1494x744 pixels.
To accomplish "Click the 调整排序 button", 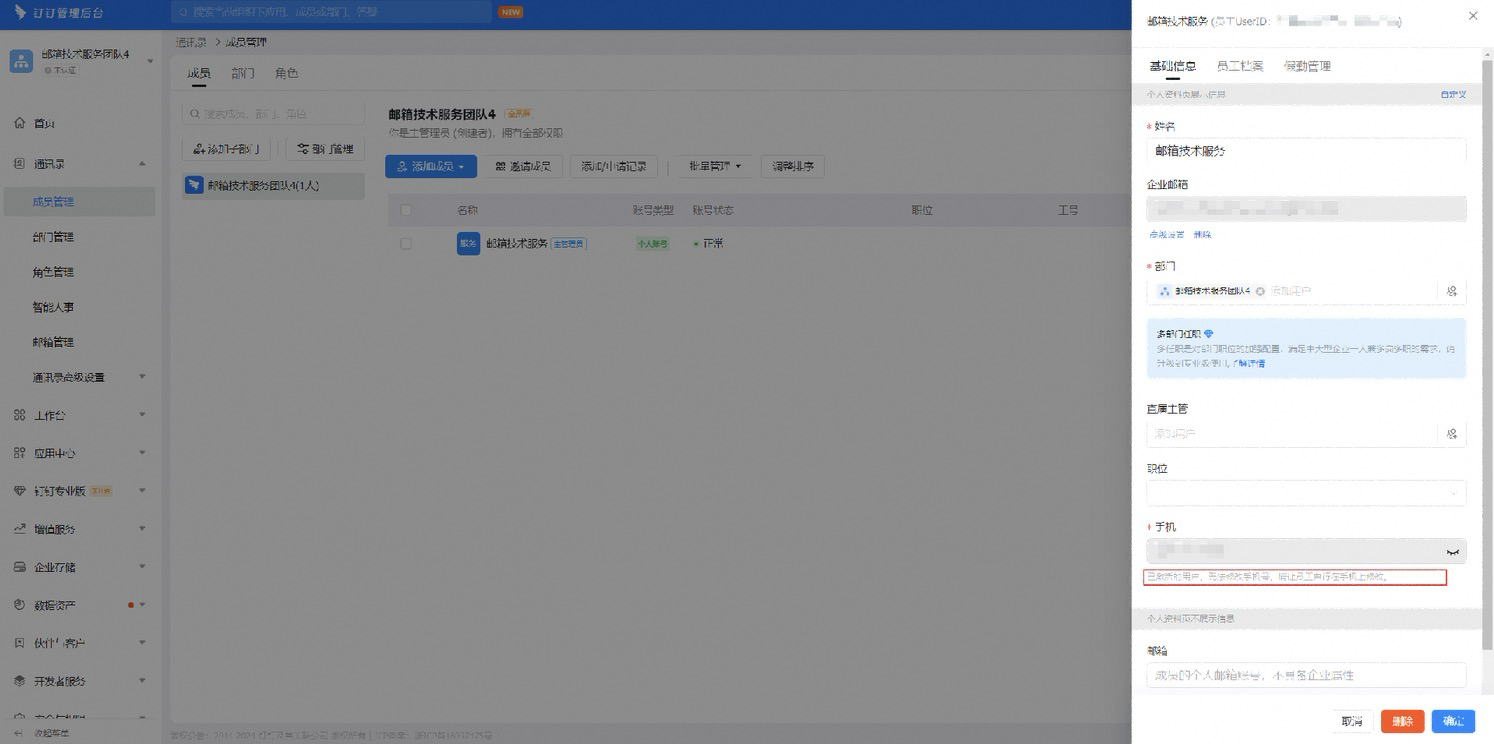I will (x=792, y=167).
